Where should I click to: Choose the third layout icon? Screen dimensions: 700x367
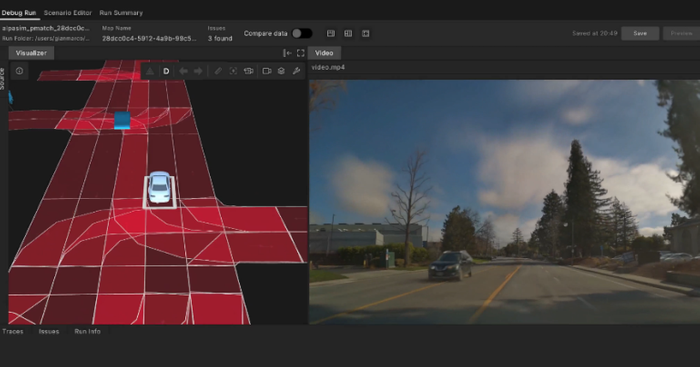(x=366, y=33)
